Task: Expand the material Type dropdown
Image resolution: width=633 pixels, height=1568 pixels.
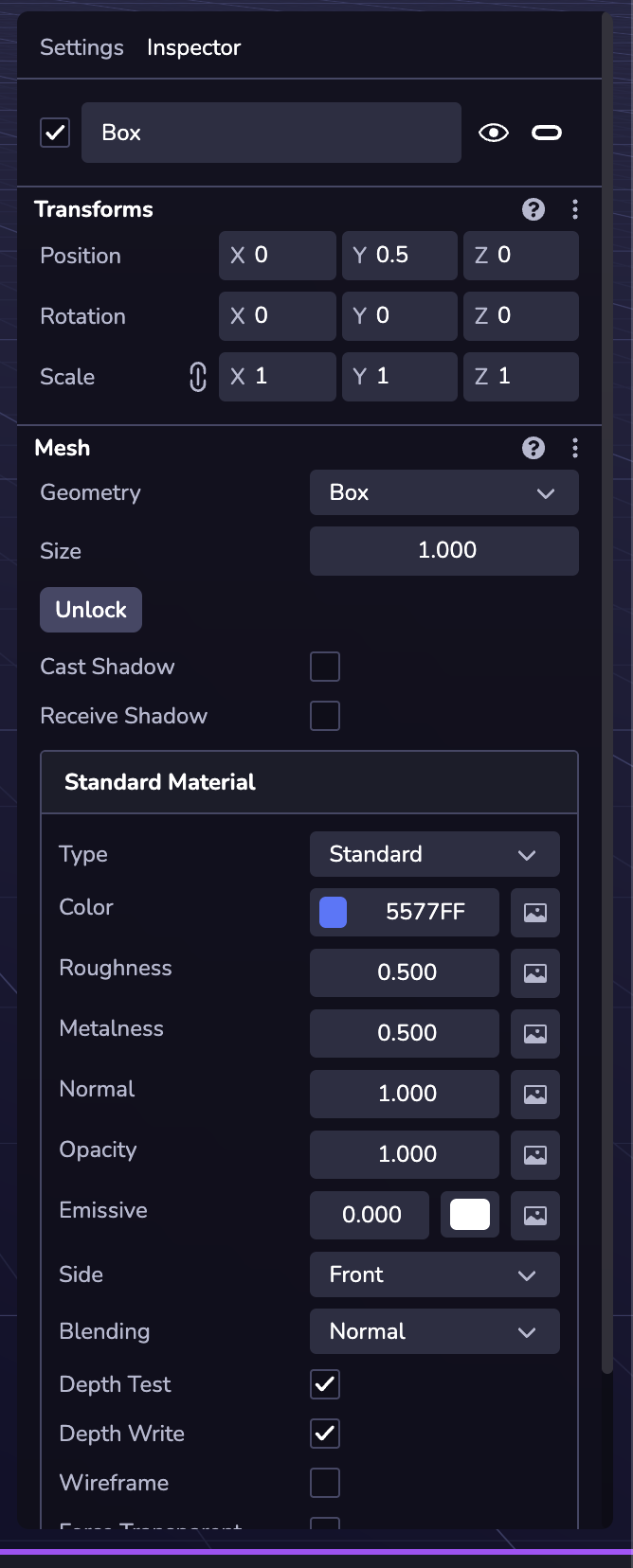Action: tap(434, 854)
